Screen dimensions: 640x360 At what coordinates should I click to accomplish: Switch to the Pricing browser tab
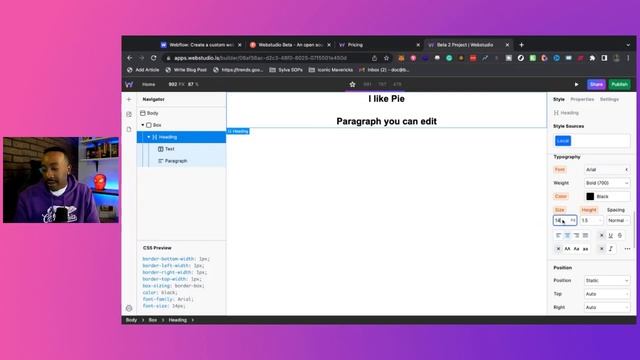click(x=378, y=45)
